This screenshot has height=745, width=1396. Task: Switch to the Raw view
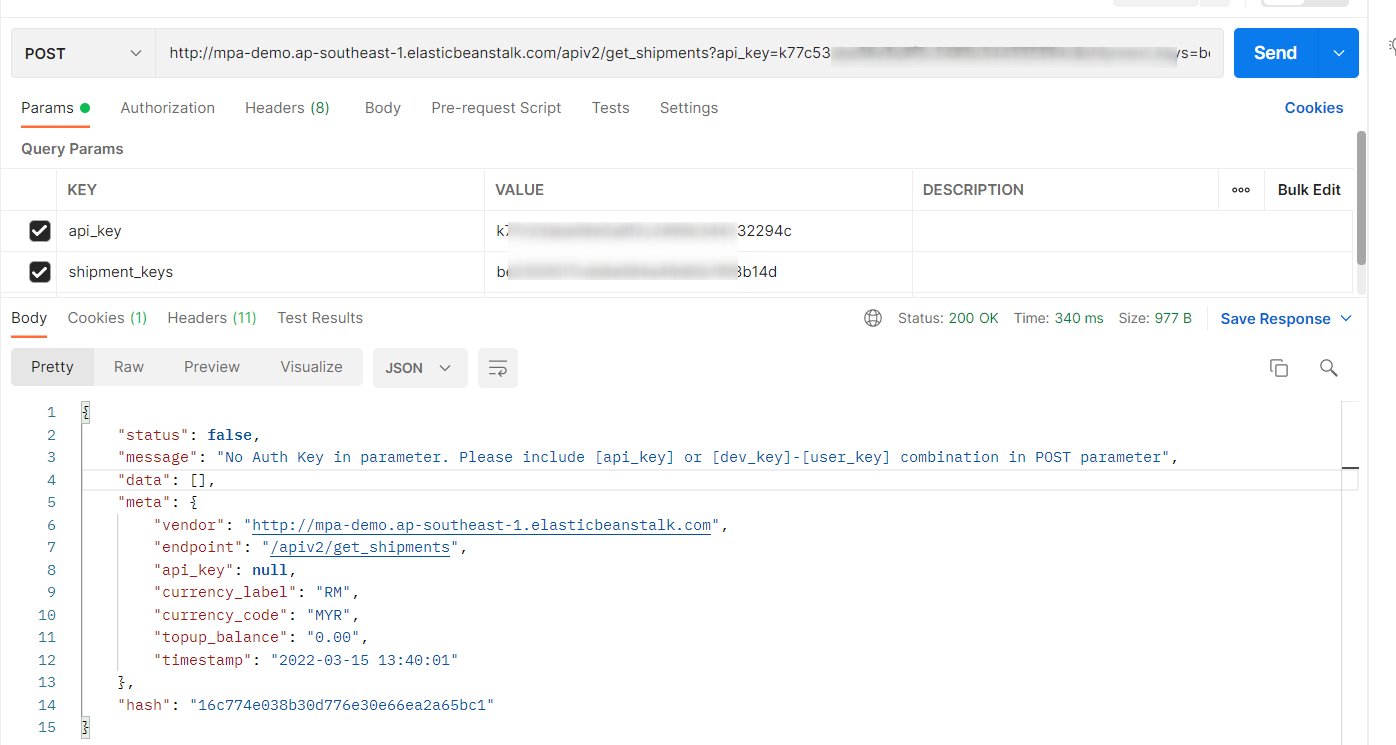[129, 367]
